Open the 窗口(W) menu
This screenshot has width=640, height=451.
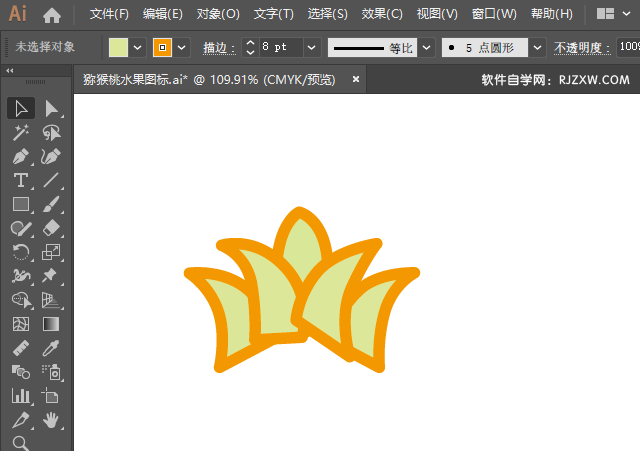494,14
